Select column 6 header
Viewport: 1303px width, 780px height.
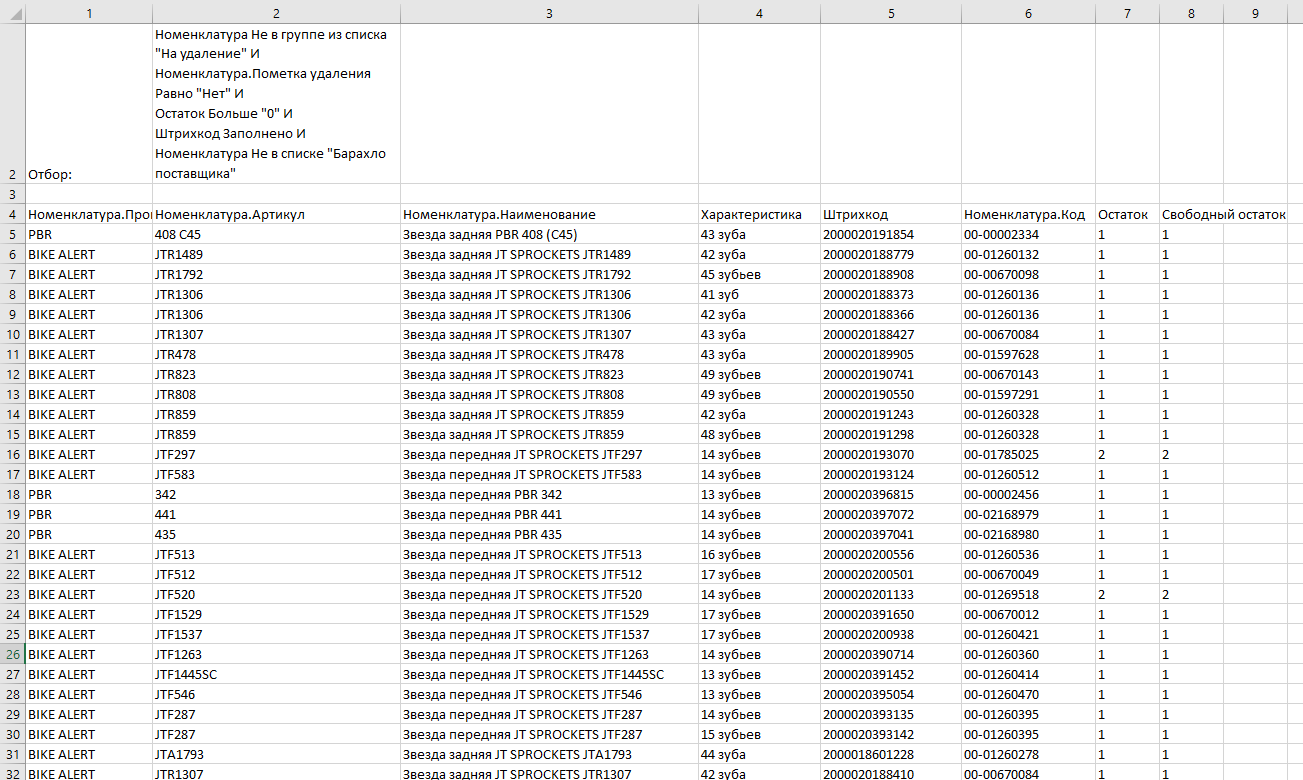(x=1028, y=13)
